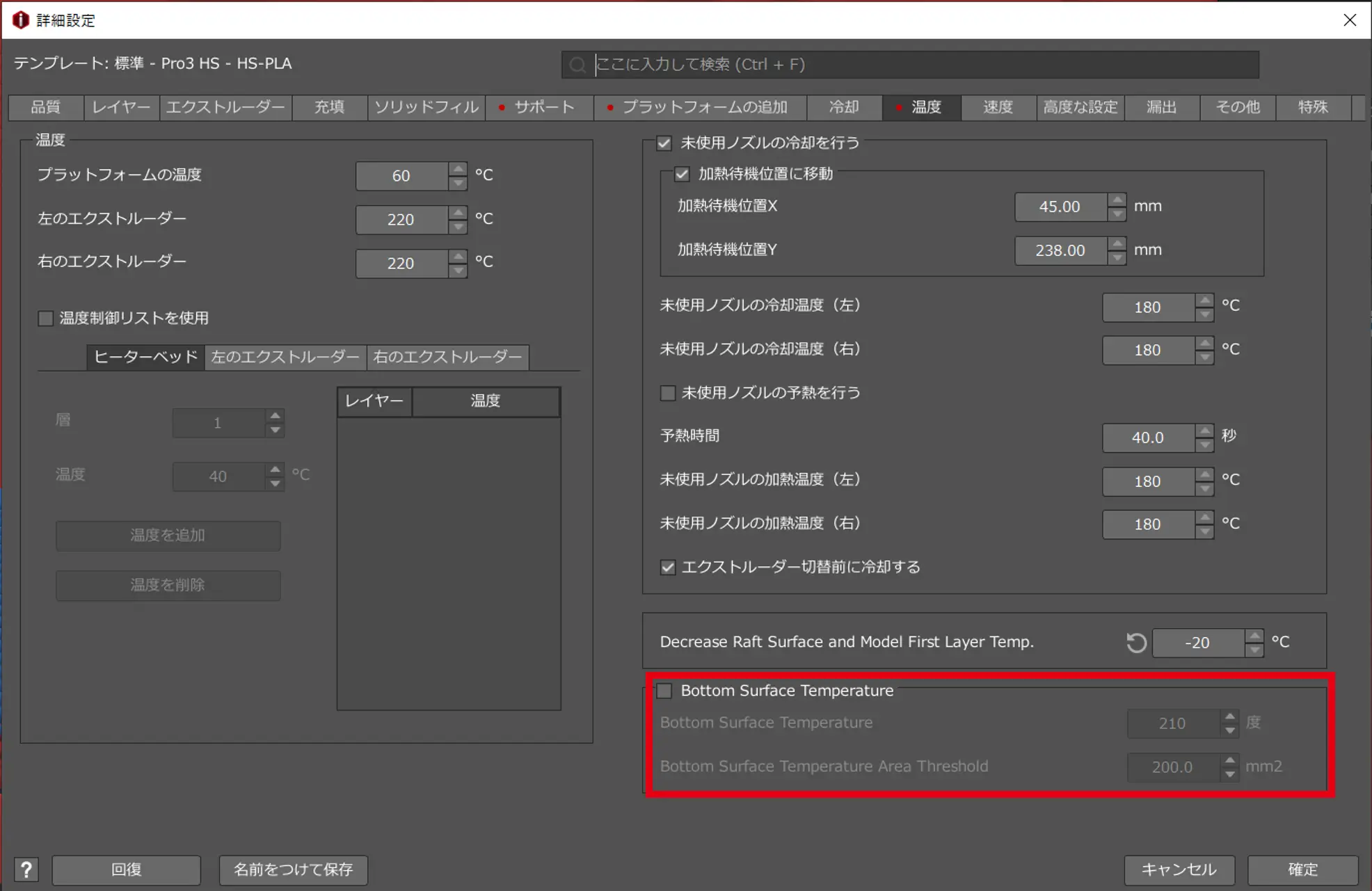Reset Decrease Raft Surface temp value
1372x891 pixels.
pos(1136,643)
